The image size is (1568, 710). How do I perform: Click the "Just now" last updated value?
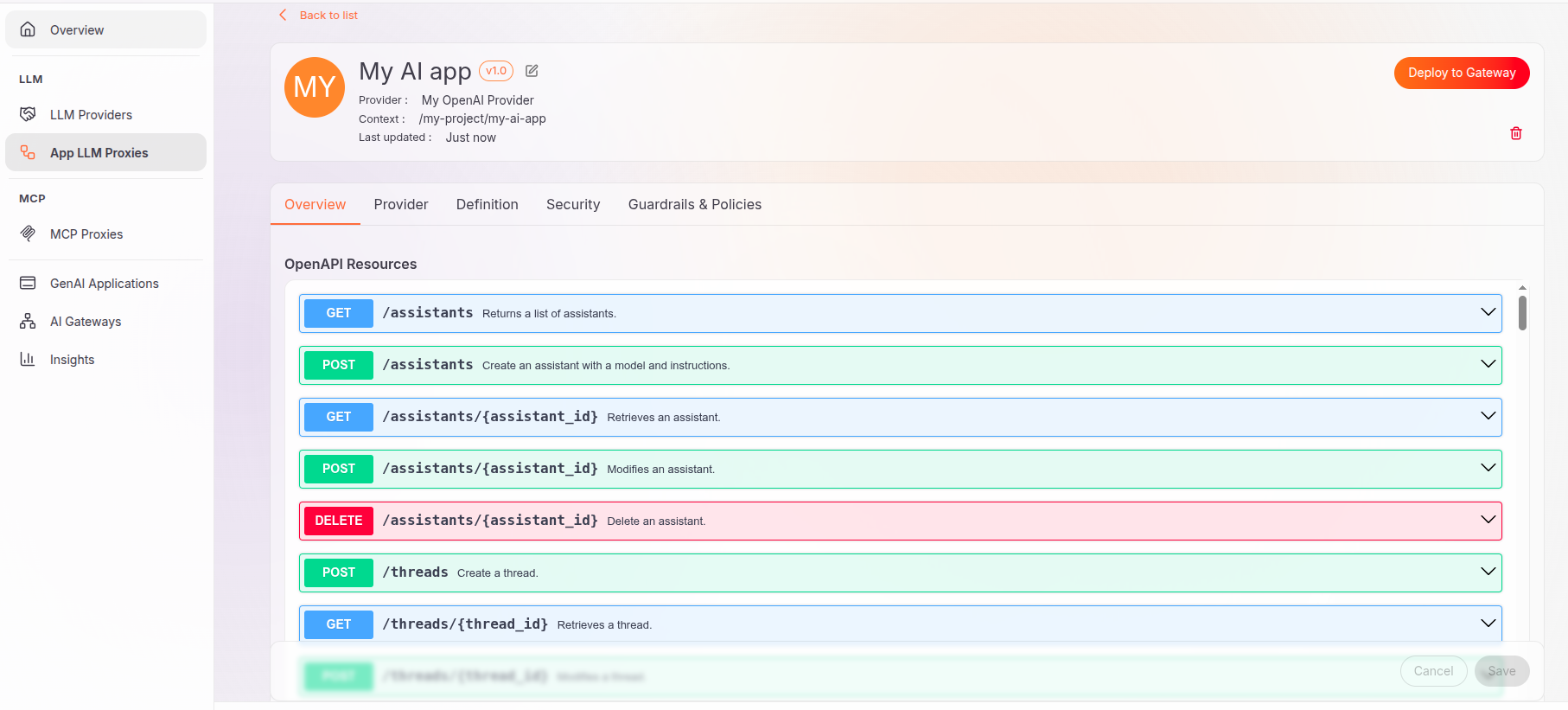click(471, 138)
